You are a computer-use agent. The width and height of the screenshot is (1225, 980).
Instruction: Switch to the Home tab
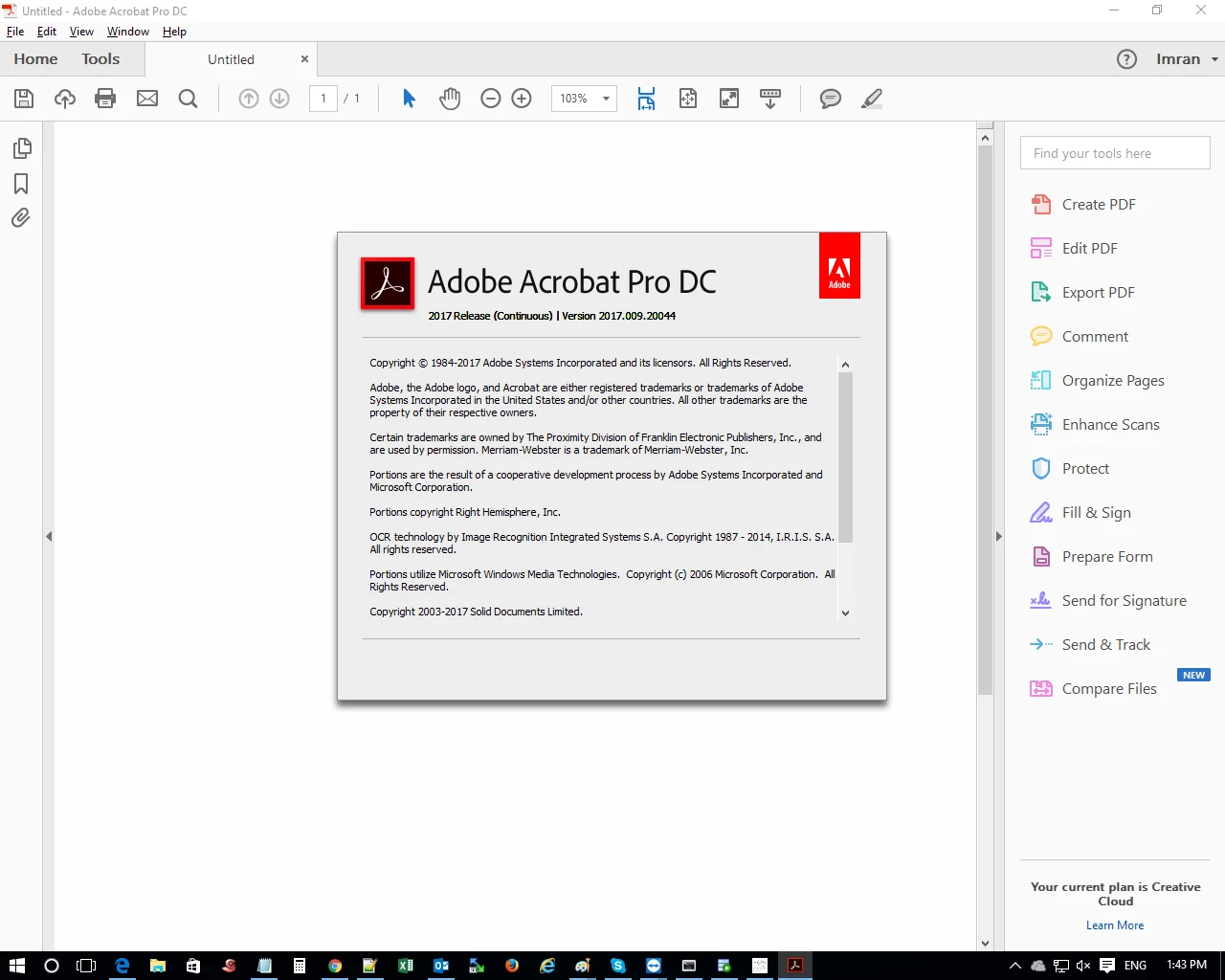point(35,59)
